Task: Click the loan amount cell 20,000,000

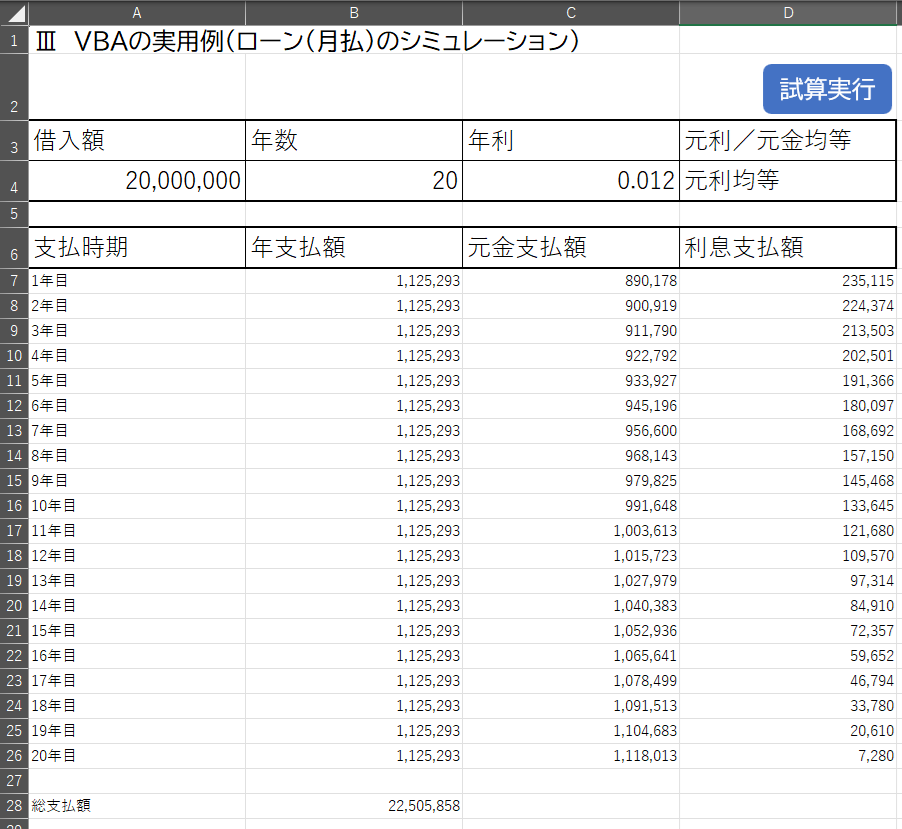Action: pyautogui.click(x=137, y=181)
